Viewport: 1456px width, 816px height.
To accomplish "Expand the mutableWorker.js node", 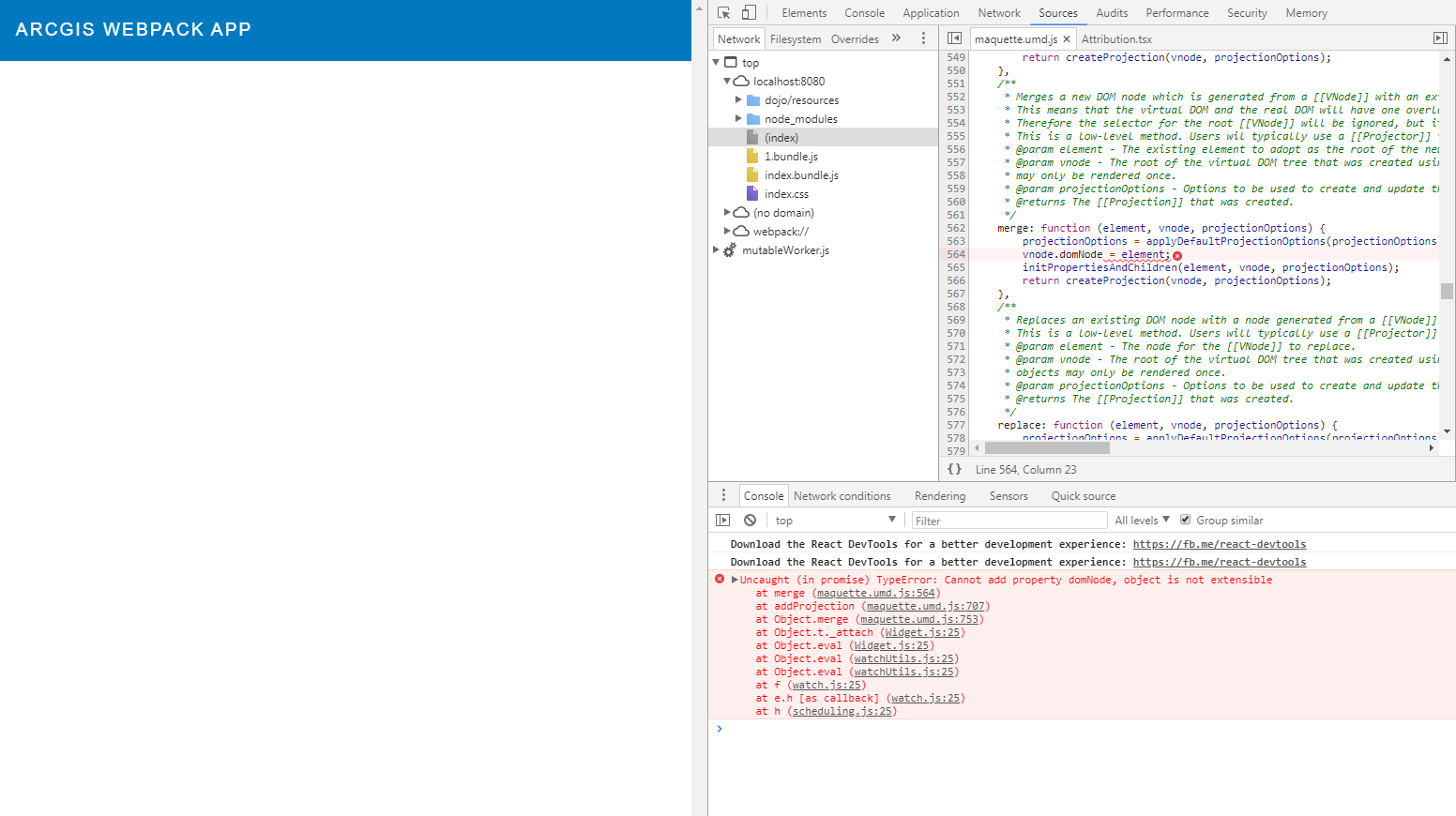I will coord(716,250).
